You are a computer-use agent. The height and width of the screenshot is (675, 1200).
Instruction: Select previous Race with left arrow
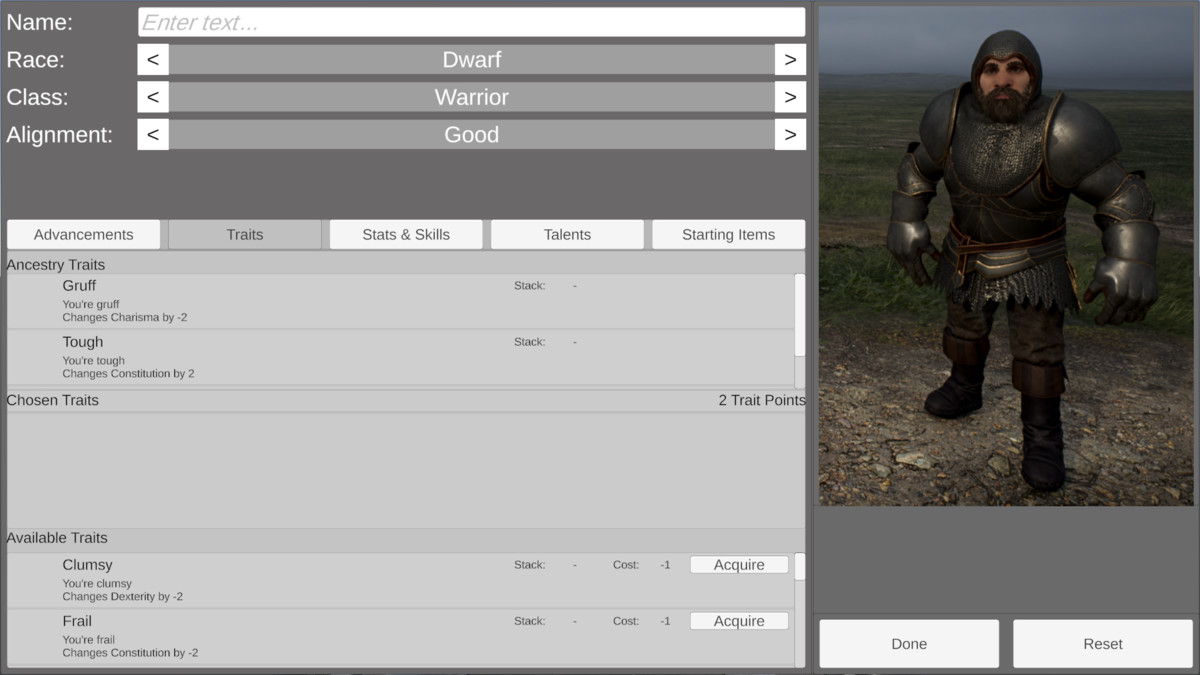(153, 60)
